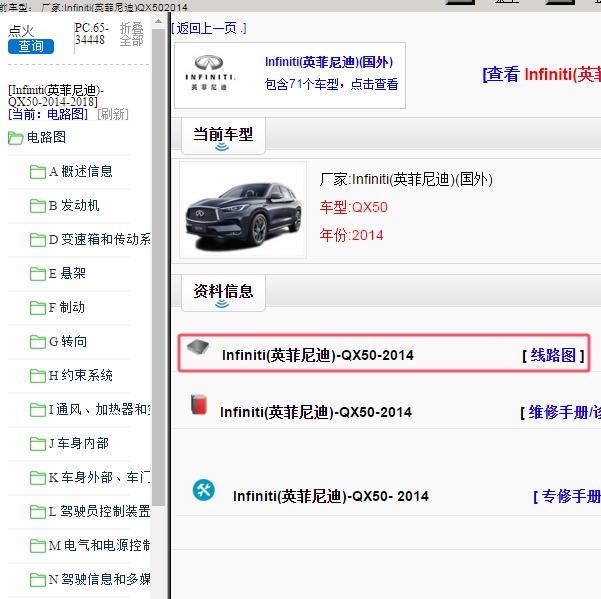This screenshot has height=599, width=601.
Task: Click the PC.65-34448 code text
Action: 92,34
